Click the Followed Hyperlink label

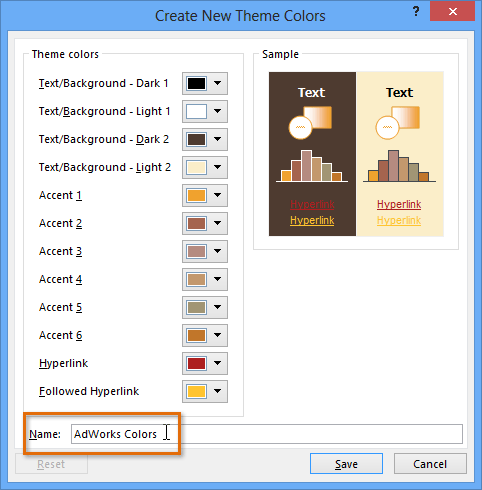click(89, 391)
